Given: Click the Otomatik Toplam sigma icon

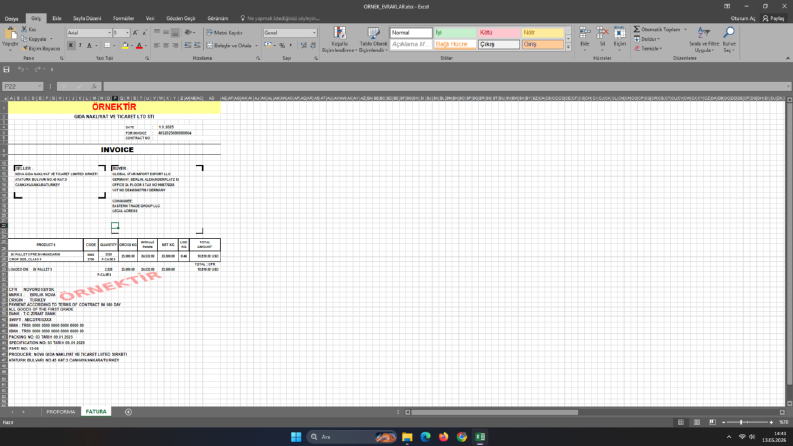Looking at the screenshot, I should tap(637, 29).
